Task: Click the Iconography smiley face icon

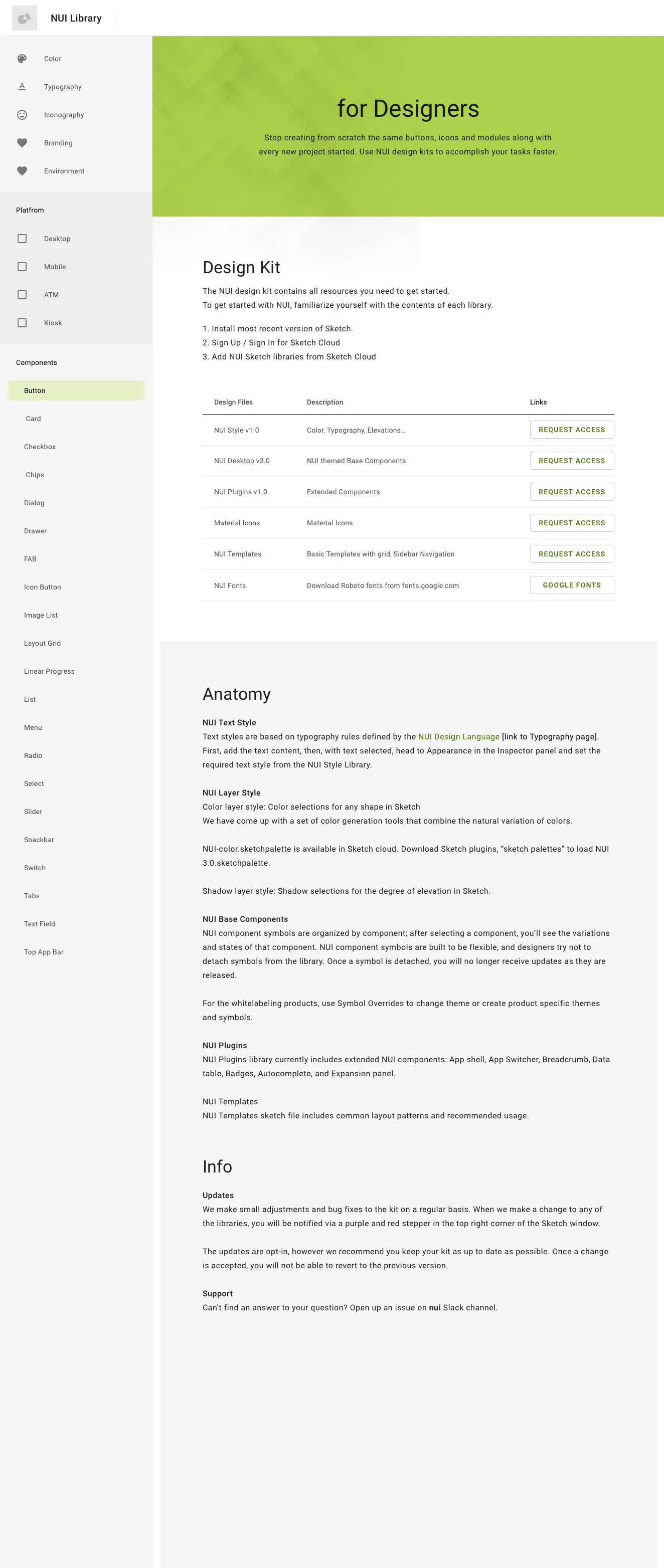Action: [x=22, y=114]
